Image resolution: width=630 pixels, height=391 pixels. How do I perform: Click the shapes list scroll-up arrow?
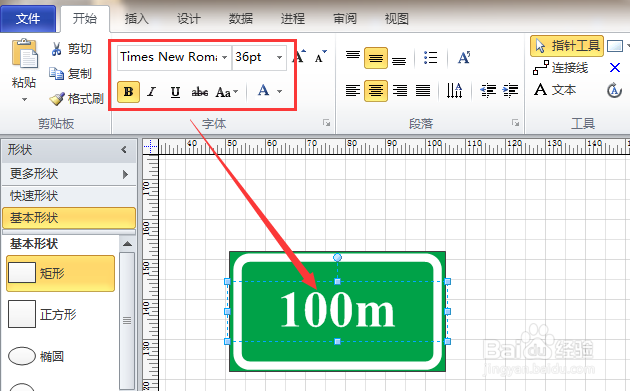coord(127,244)
